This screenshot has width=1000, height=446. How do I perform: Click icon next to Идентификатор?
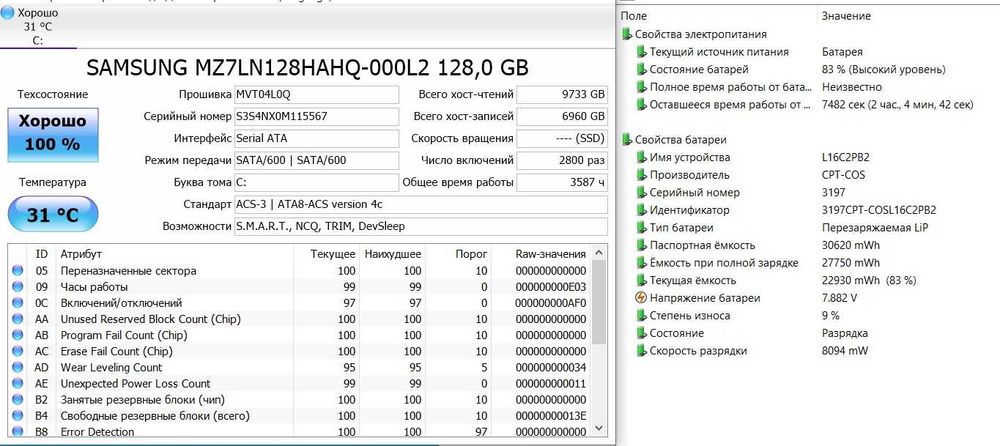pos(642,210)
